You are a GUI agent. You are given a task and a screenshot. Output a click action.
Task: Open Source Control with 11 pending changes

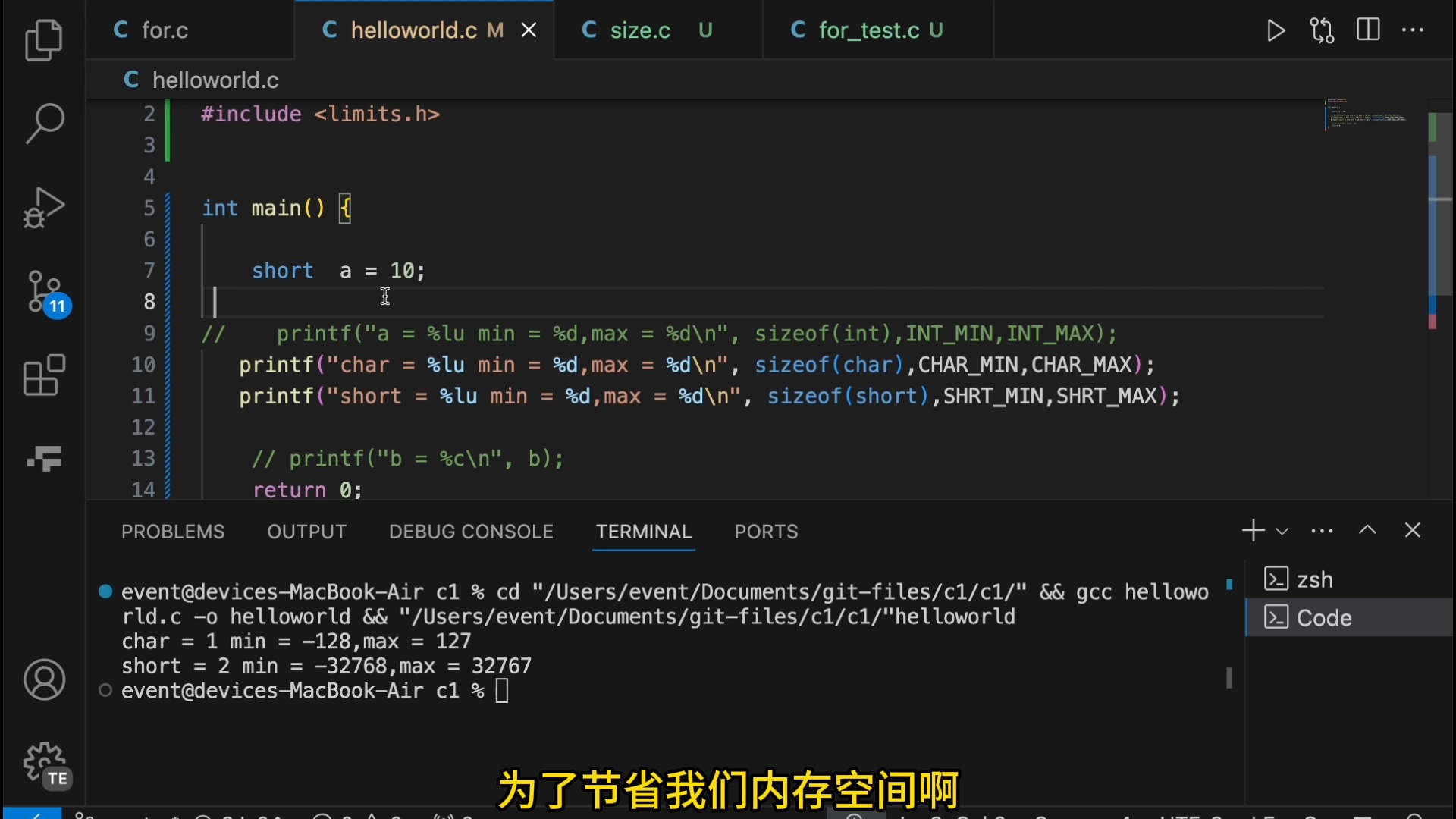[45, 293]
